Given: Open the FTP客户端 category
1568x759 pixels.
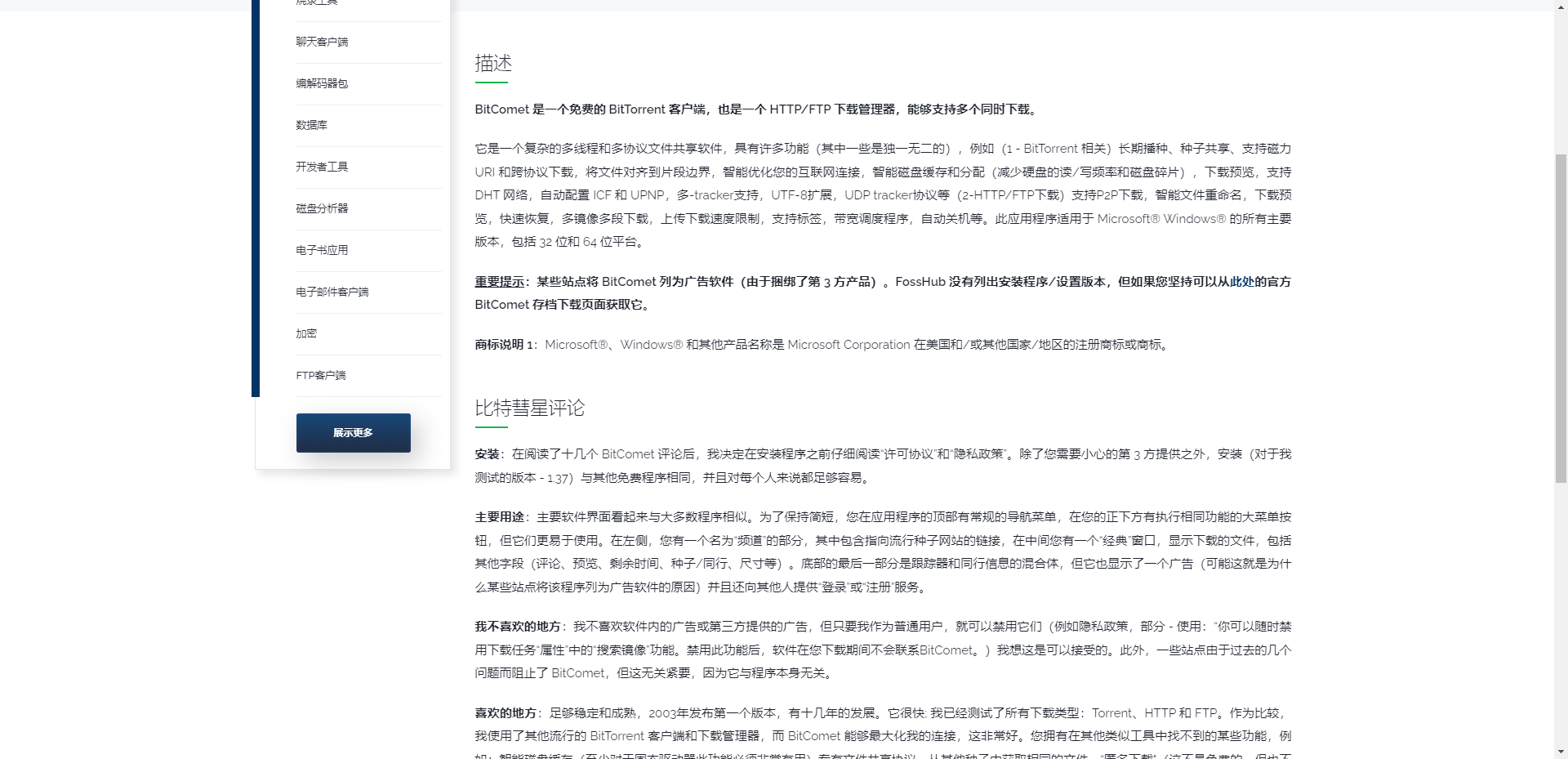Looking at the screenshot, I should coord(321,375).
